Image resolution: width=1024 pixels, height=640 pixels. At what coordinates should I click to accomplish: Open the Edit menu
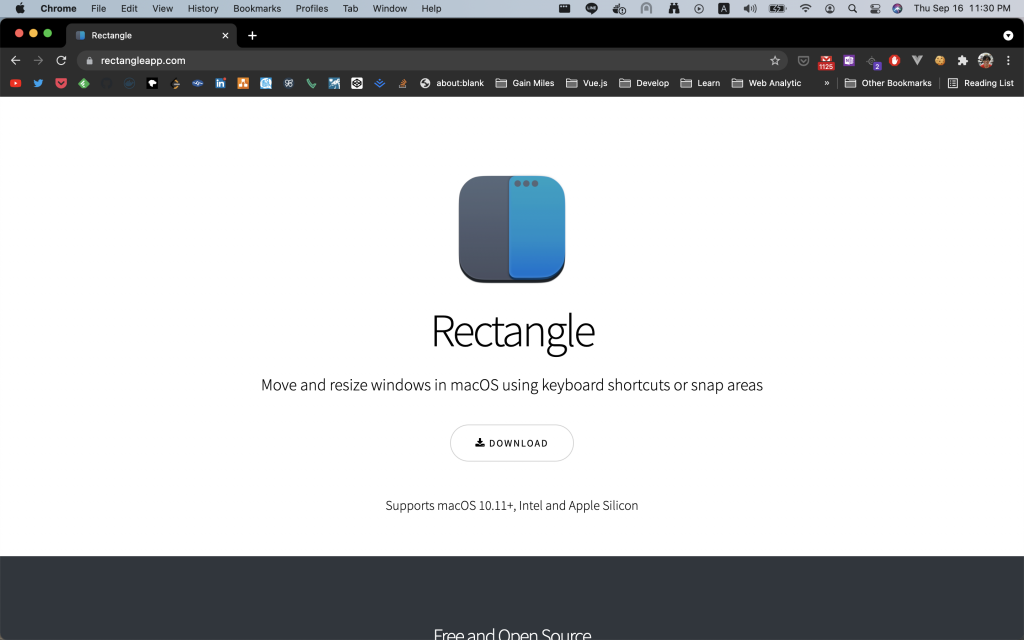point(129,8)
